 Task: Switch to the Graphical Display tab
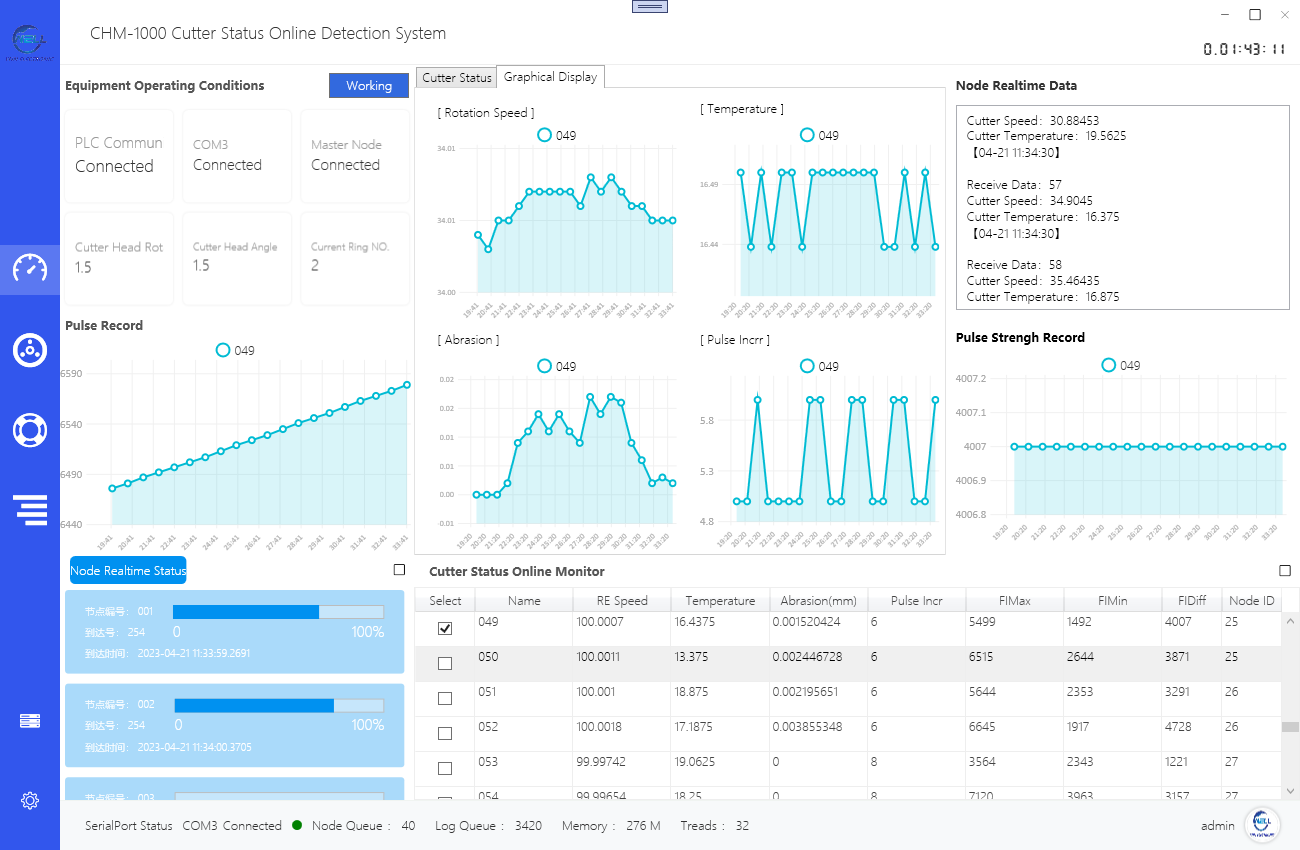pyautogui.click(x=550, y=77)
